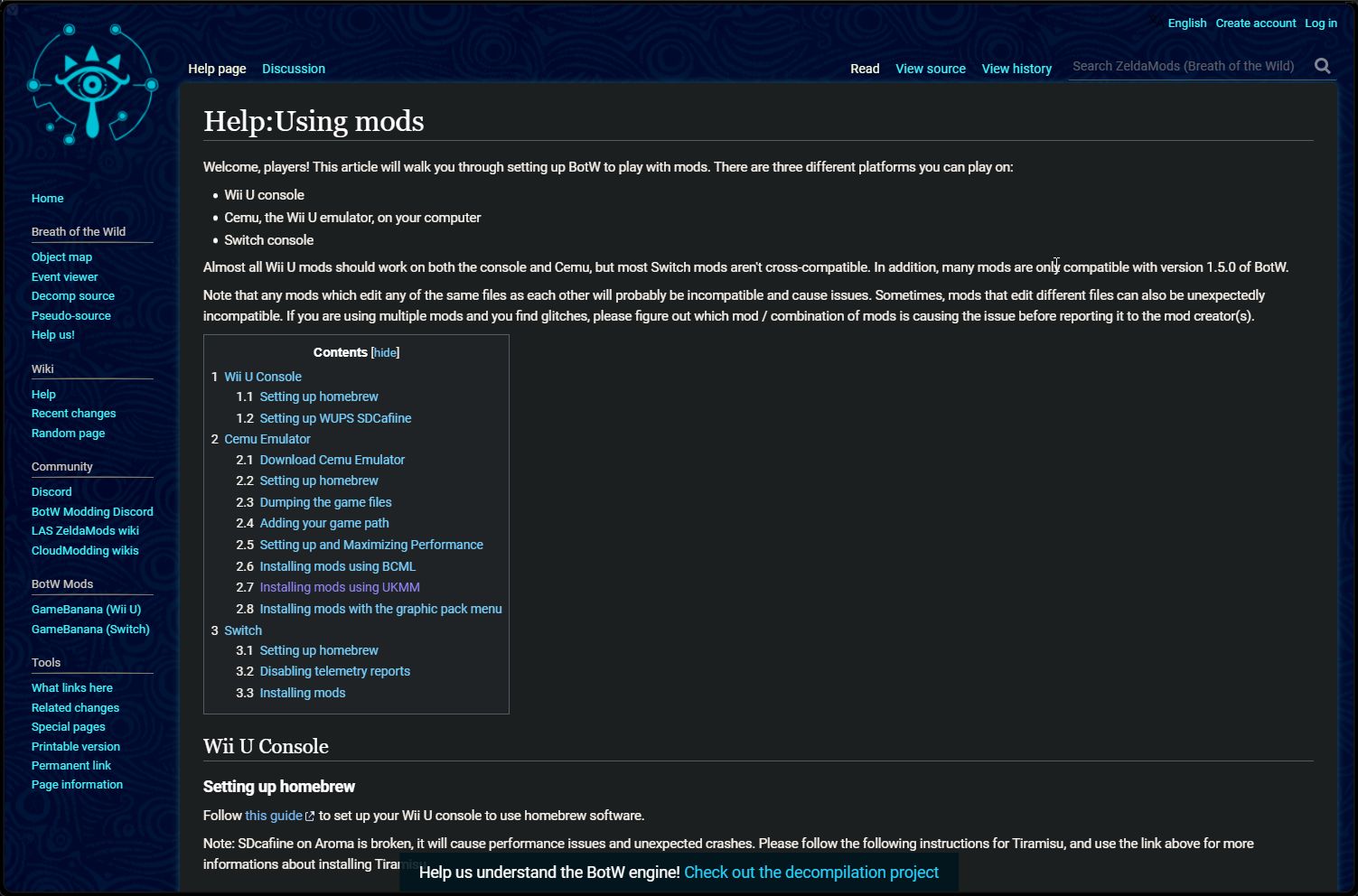This screenshot has width=1358, height=896.
Task: Open Event viewer link
Action: coord(64,277)
